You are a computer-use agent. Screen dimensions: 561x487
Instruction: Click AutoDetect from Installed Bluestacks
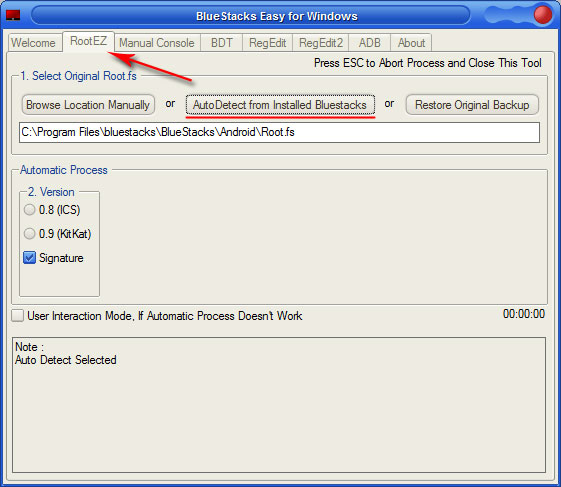pos(280,105)
